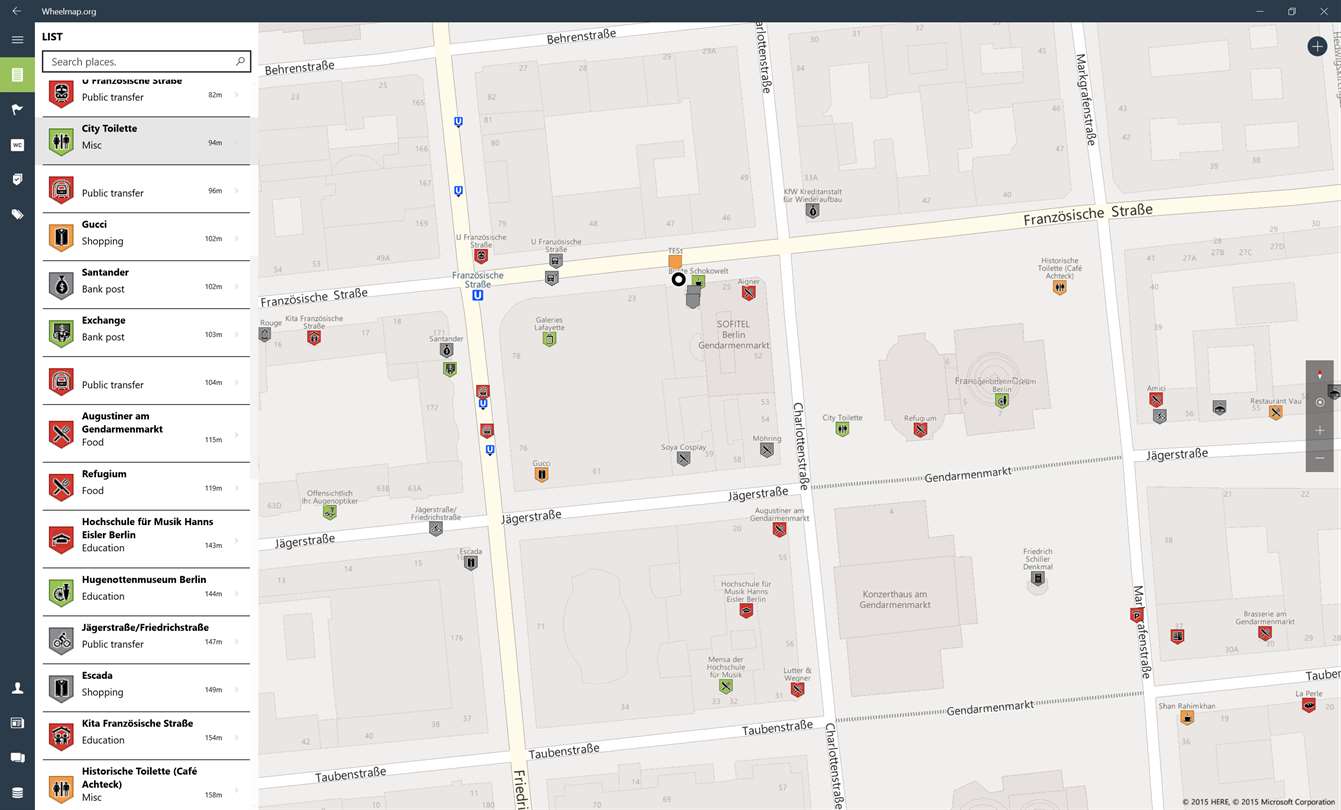Select the Kita Französische Straße map marker

pos(314,338)
